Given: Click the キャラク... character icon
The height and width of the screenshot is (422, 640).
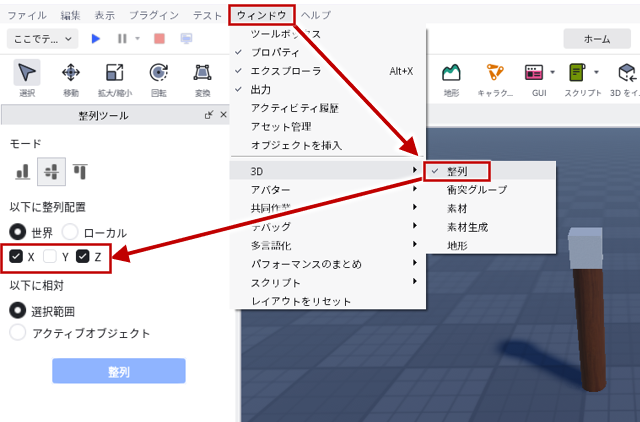Looking at the screenshot, I should click(495, 73).
